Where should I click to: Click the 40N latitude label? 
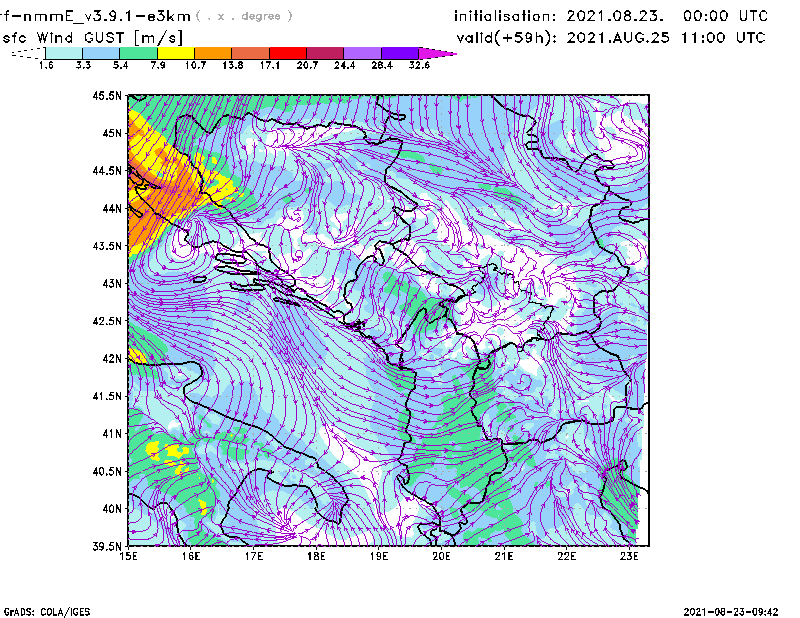click(x=112, y=509)
